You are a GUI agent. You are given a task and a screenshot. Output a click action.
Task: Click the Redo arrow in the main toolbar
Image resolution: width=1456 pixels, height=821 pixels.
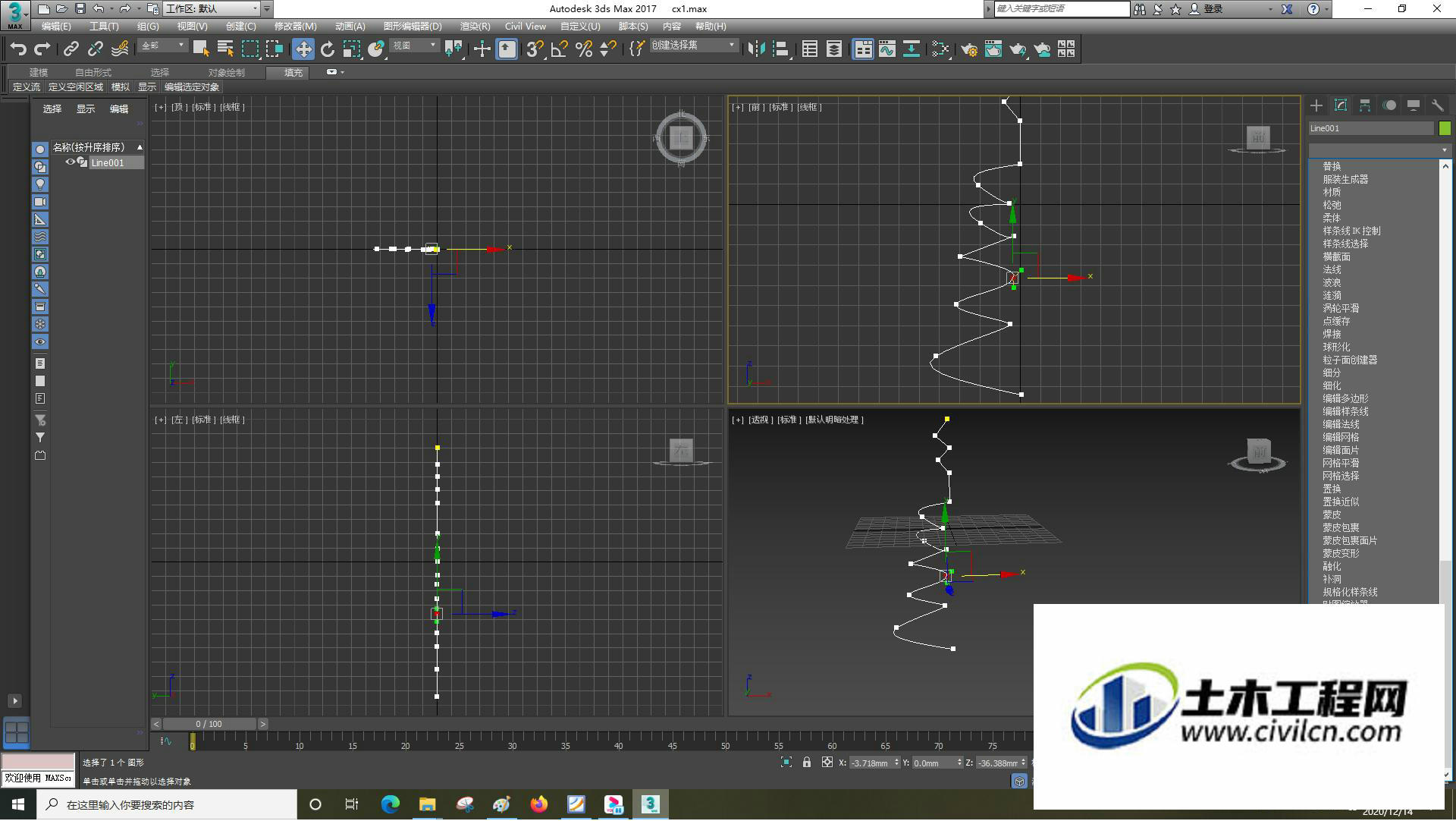pyautogui.click(x=42, y=49)
